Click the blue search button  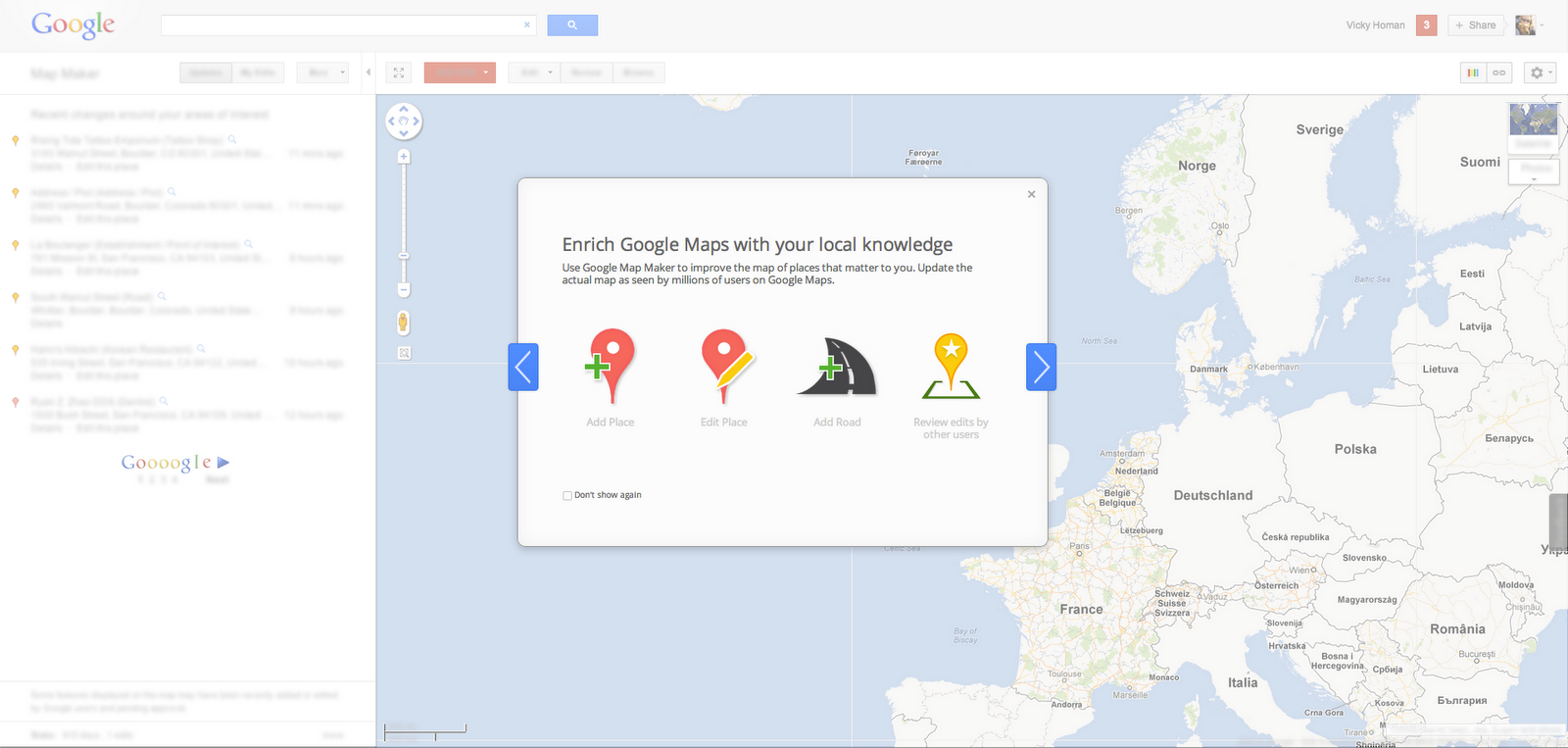(x=572, y=25)
